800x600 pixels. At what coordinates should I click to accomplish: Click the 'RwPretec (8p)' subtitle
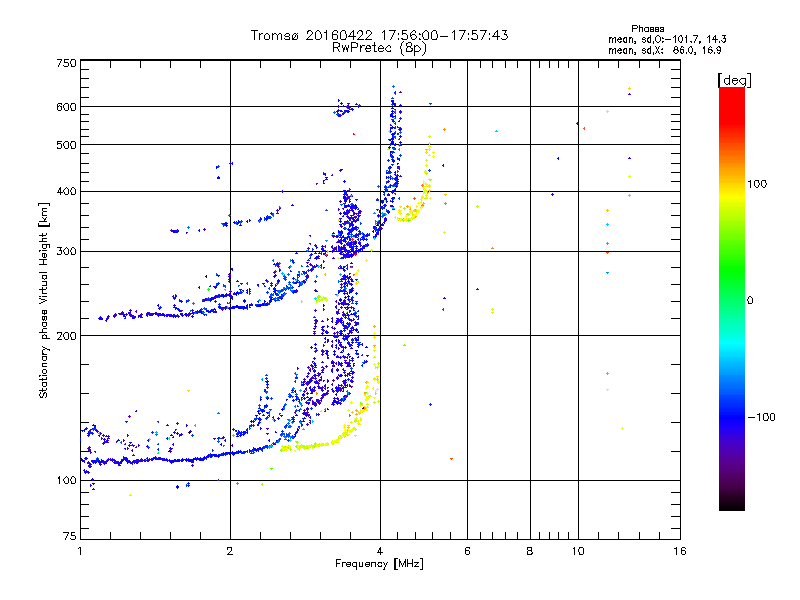pos(379,48)
